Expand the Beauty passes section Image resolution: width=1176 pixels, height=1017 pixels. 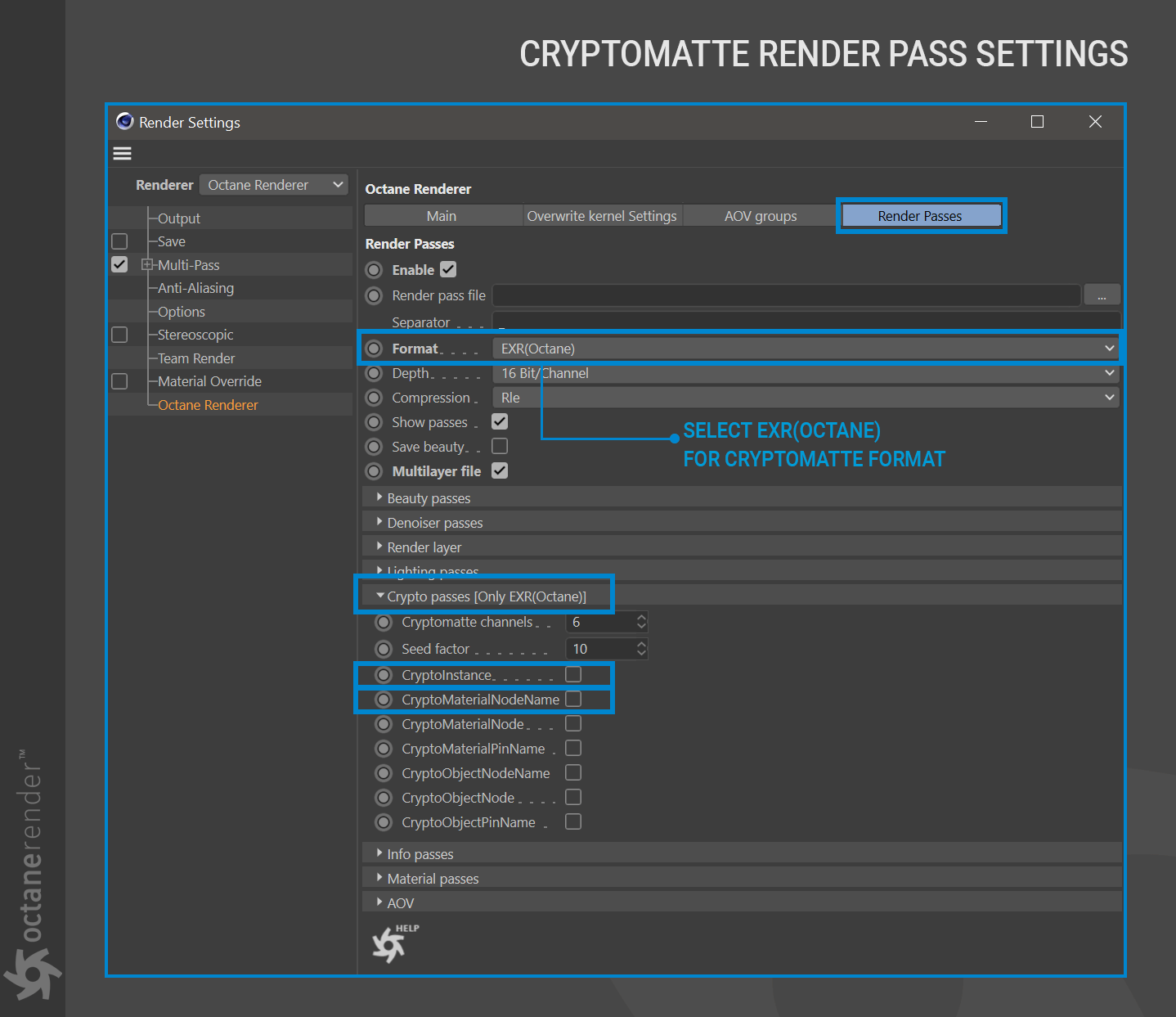tap(742, 498)
